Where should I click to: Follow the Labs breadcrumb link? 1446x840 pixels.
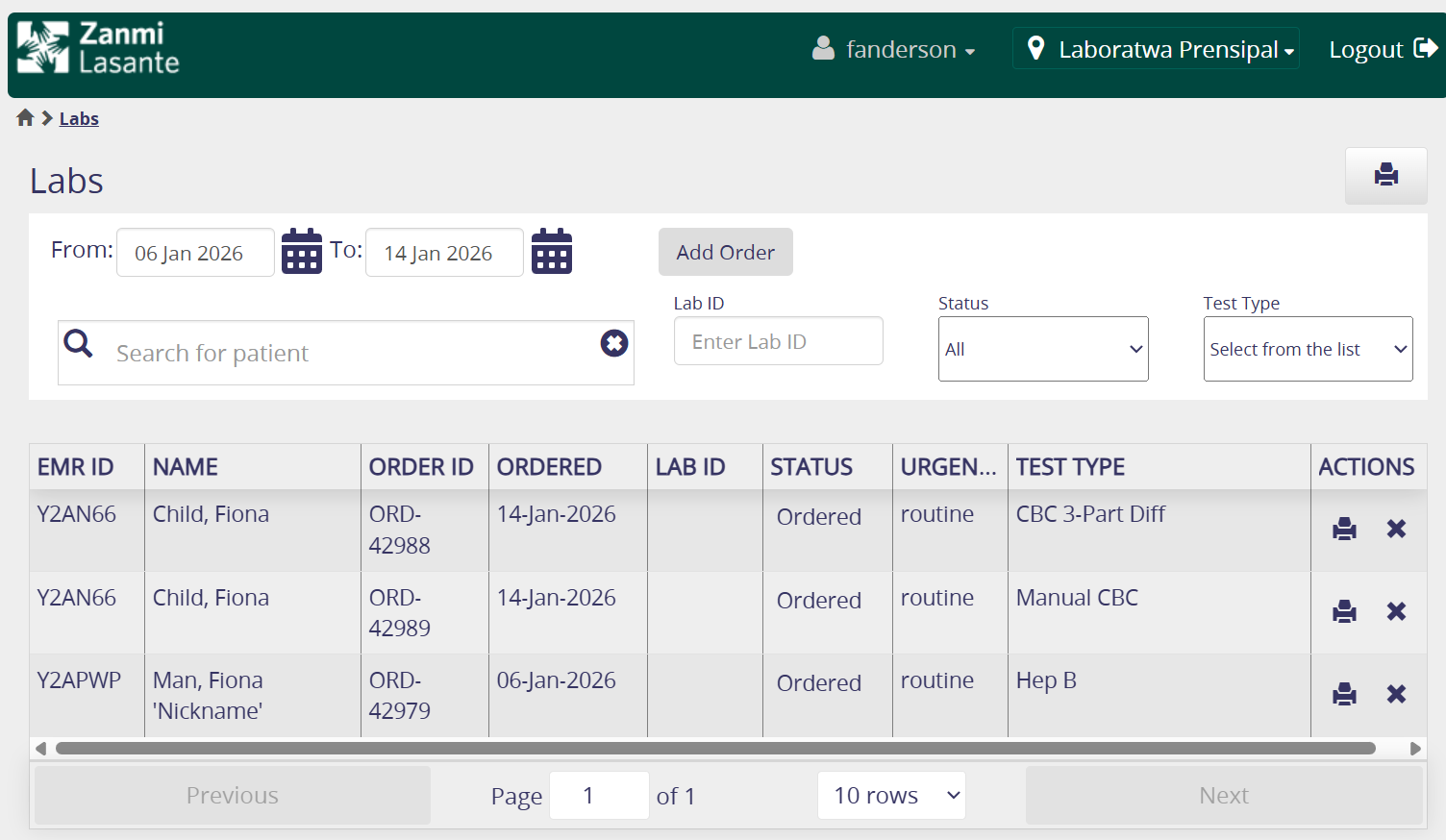point(79,119)
